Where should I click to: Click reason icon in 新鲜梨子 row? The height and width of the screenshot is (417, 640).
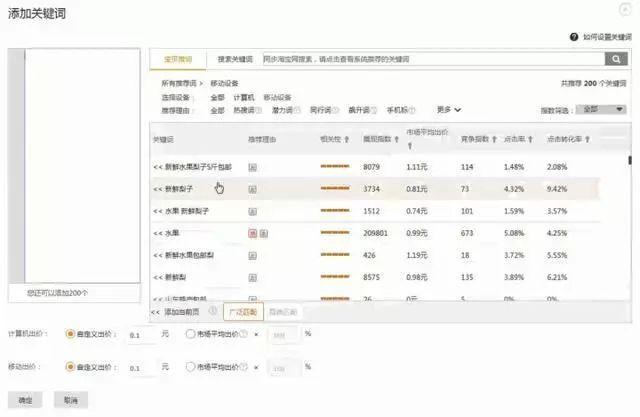(x=253, y=189)
